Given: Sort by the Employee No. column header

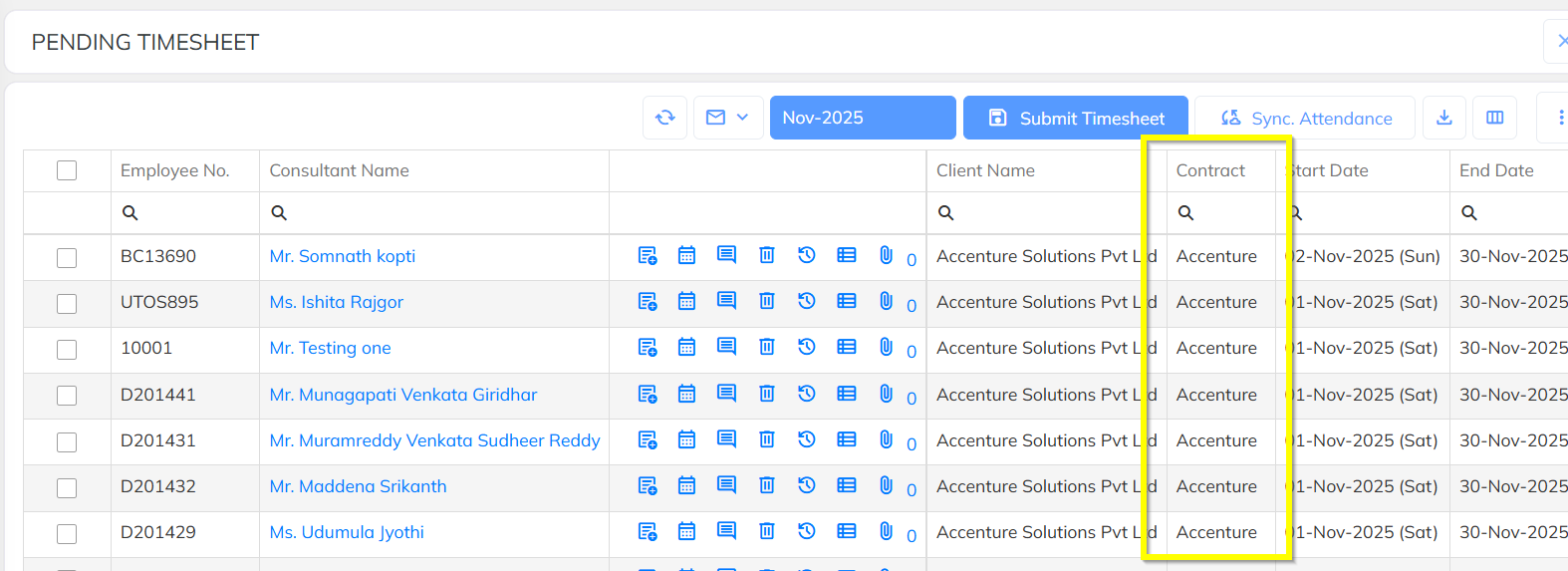Looking at the screenshot, I should point(175,170).
